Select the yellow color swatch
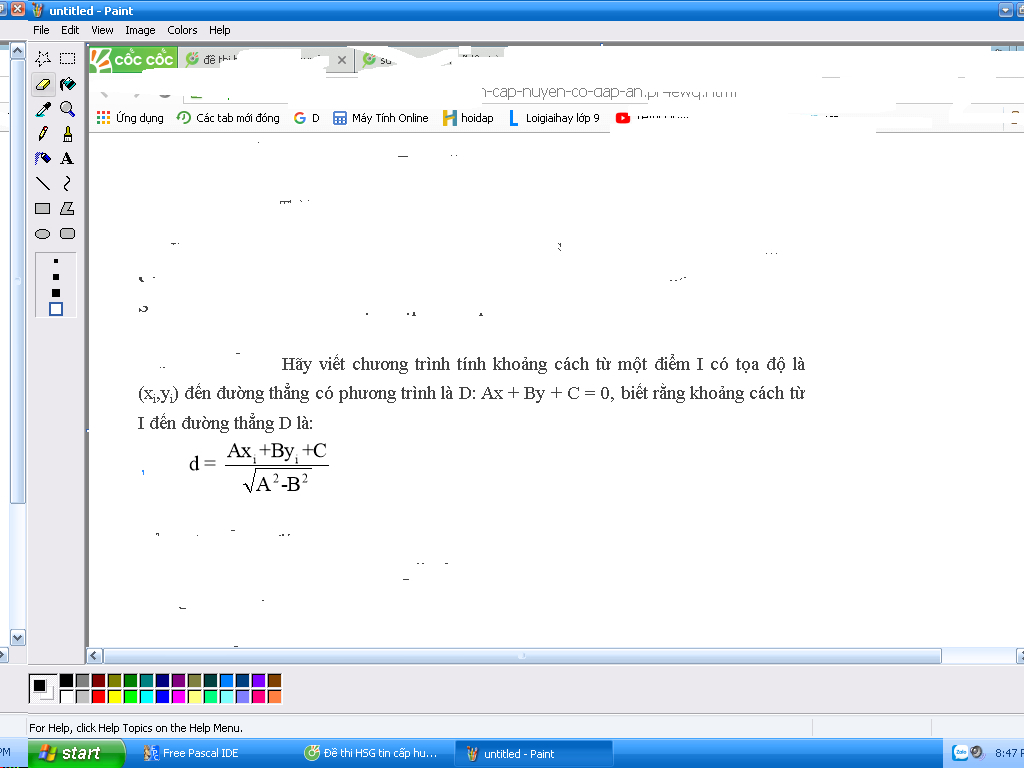Image resolution: width=1024 pixels, height=768 pixels. 114,696
